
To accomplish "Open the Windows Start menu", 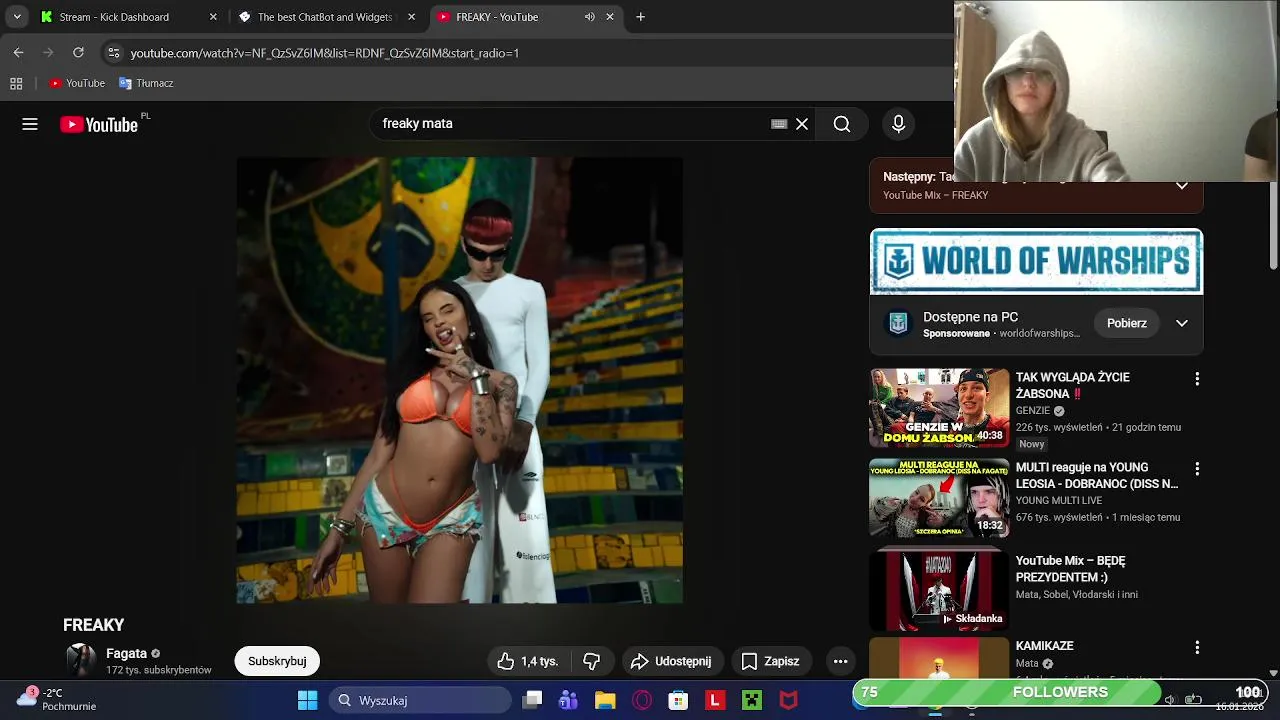I will 307,700.
